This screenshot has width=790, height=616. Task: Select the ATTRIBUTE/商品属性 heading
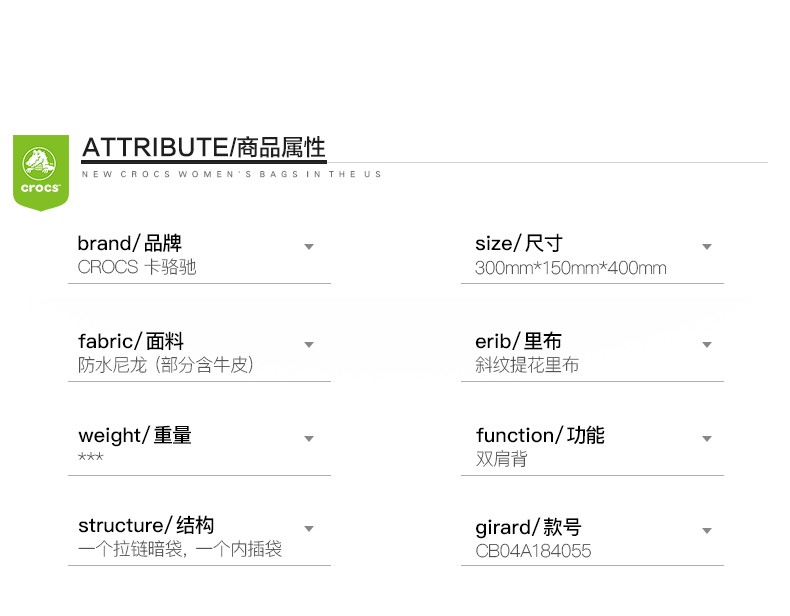[x=204, y=148]
